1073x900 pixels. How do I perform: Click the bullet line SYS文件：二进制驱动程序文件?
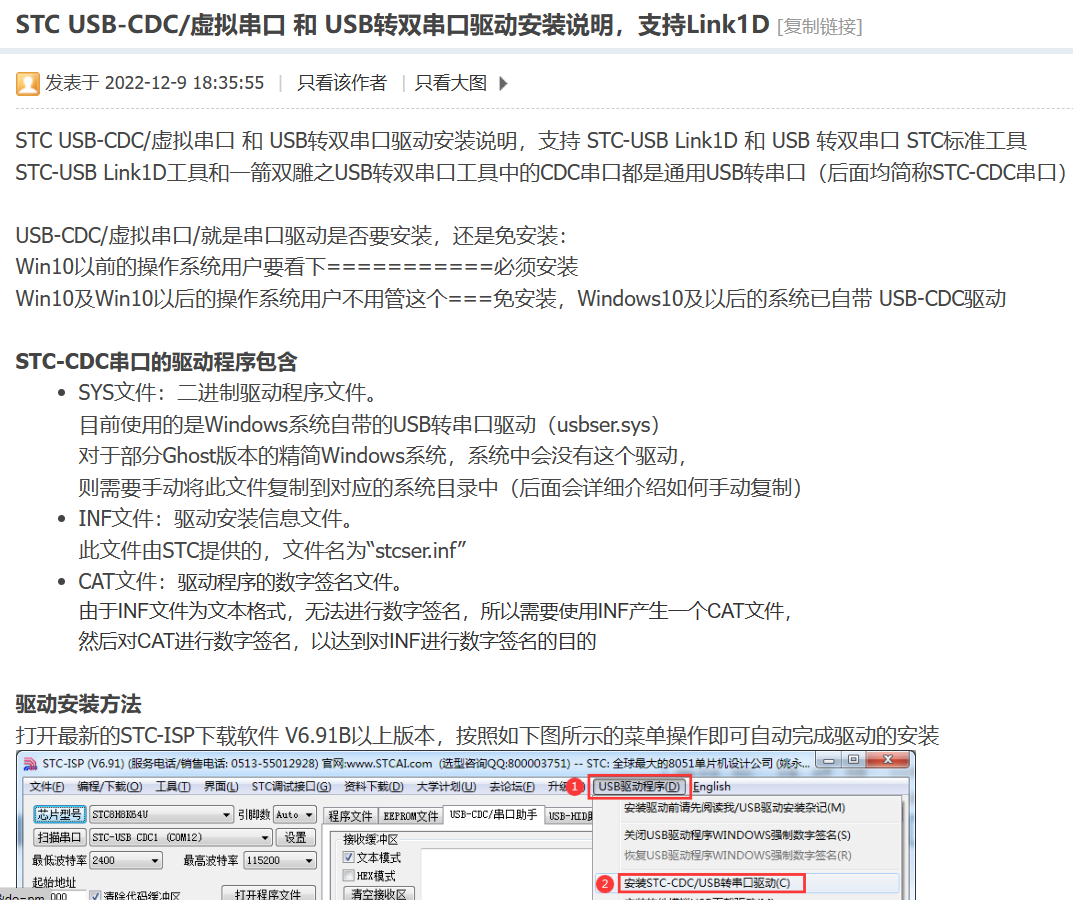228,393
